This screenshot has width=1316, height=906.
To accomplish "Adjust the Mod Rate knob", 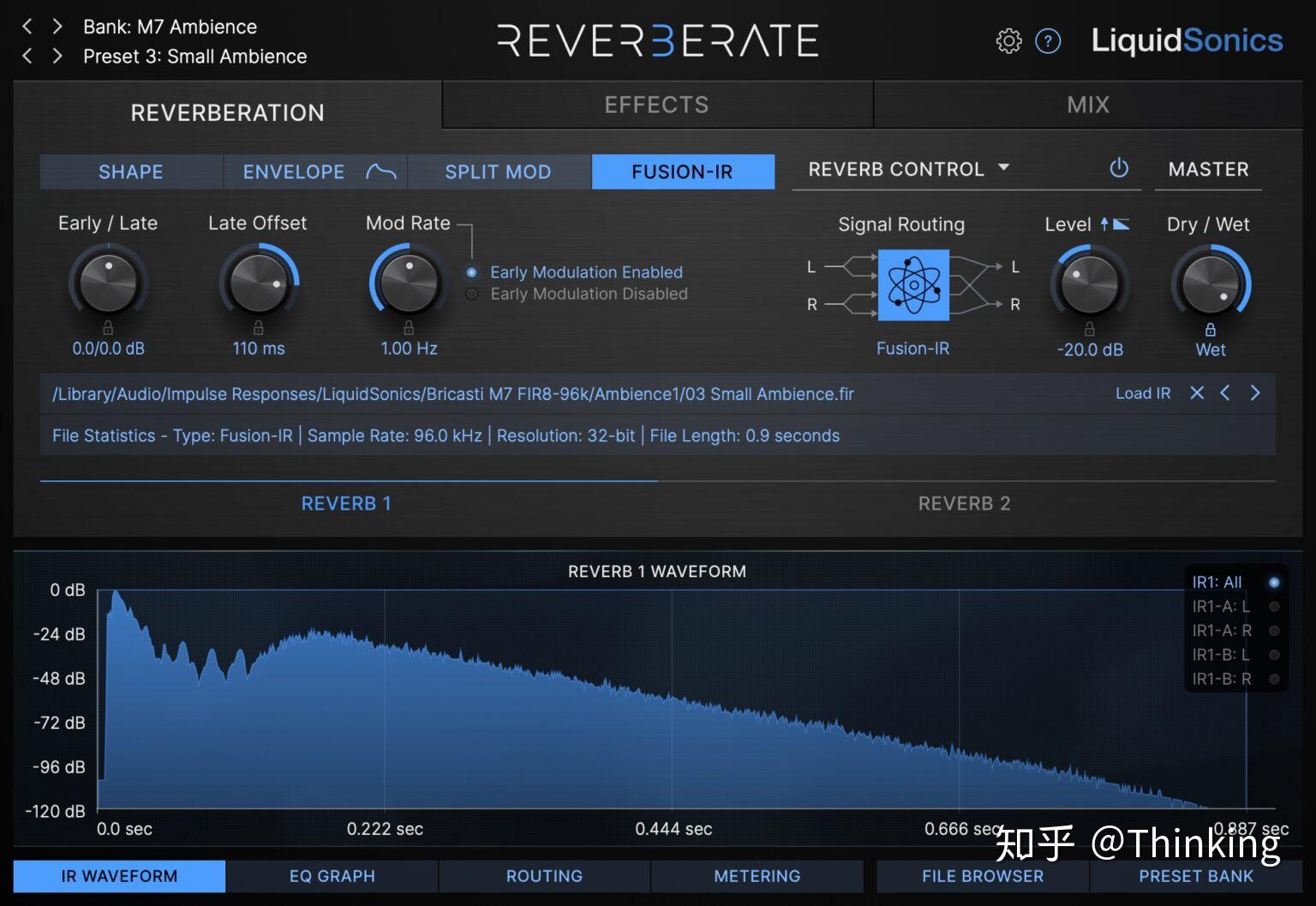I will pos(408,283).
